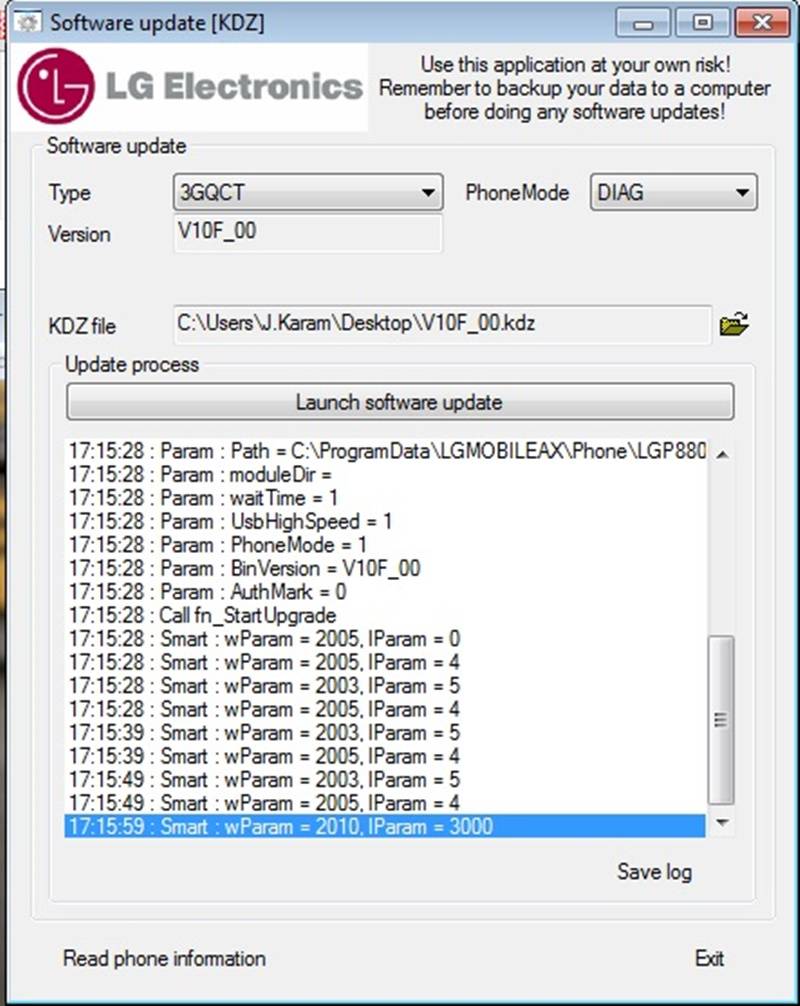Click the log scrollbar thumb
Viewport: 800px width, 1006px height.
point(721,719)
